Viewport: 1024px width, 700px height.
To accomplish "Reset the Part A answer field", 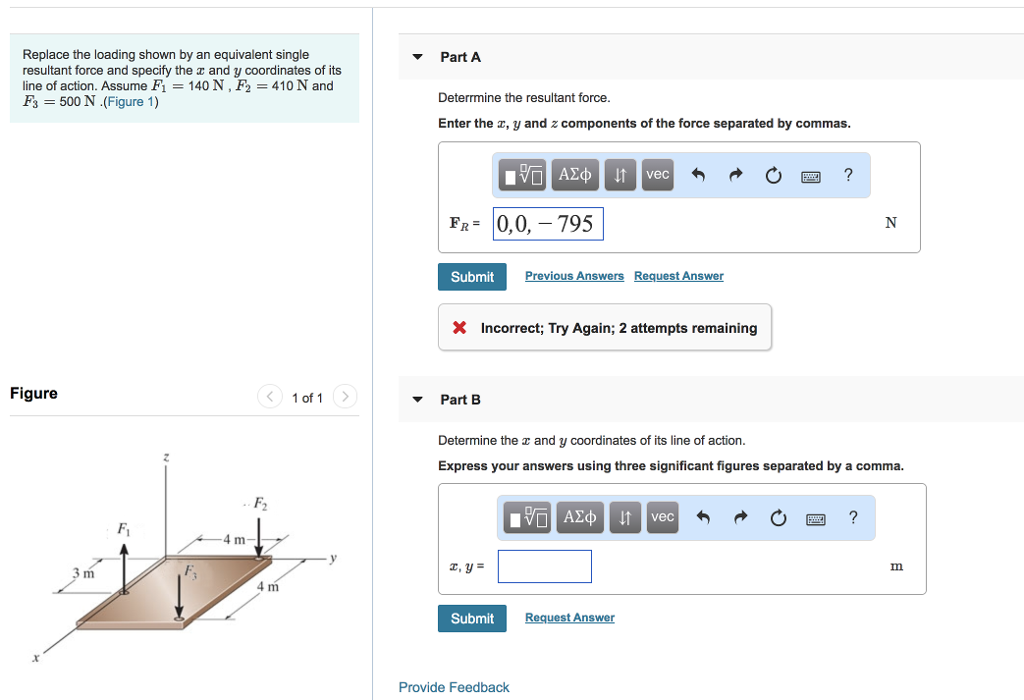I will (x=773, y=176).
